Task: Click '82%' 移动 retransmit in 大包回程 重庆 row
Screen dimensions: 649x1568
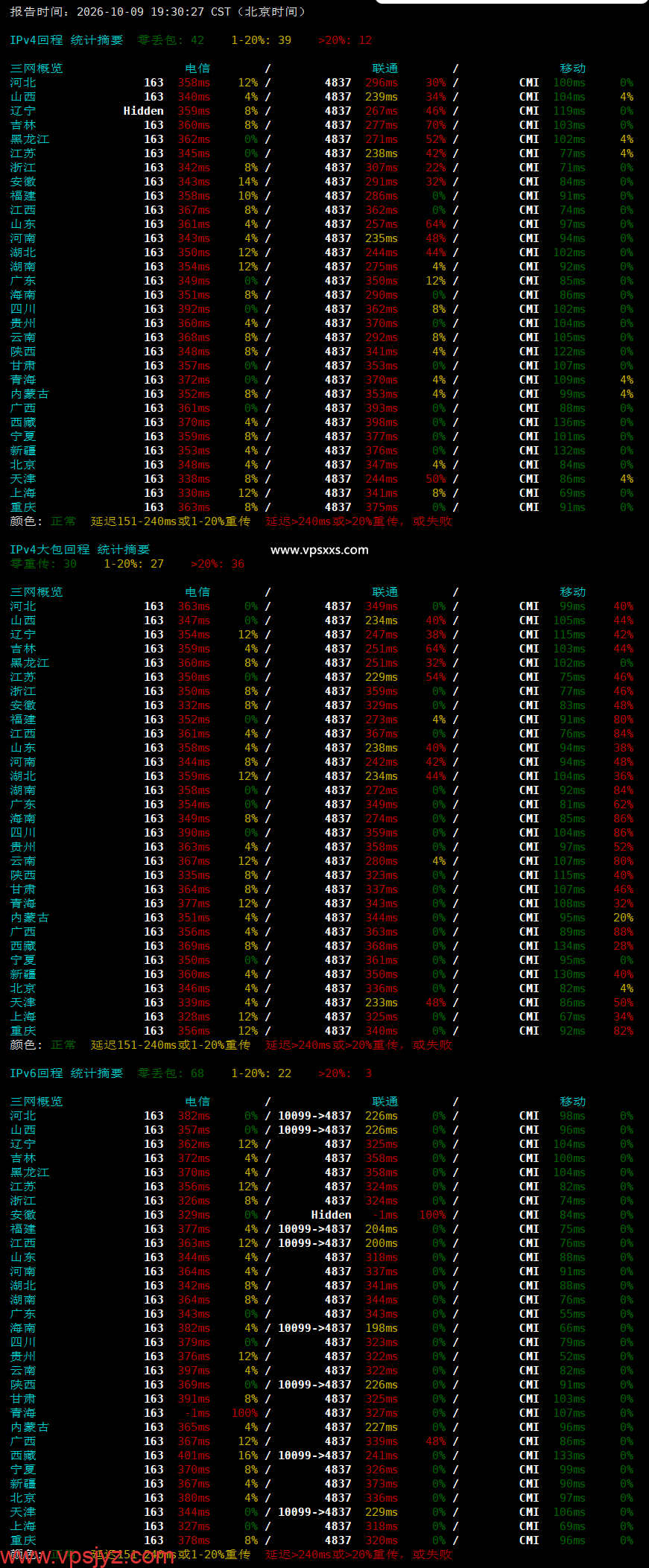Action: (624, 1031)
